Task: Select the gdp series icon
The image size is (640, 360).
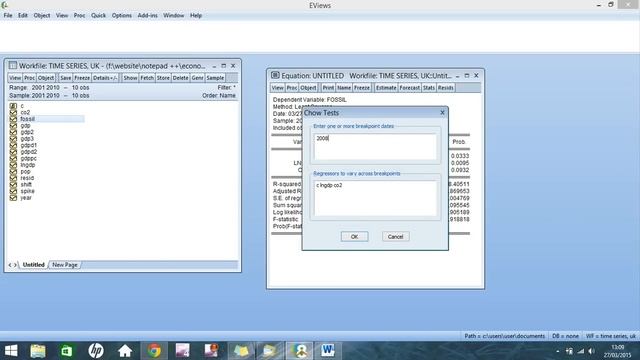Action: click(13, 125)
